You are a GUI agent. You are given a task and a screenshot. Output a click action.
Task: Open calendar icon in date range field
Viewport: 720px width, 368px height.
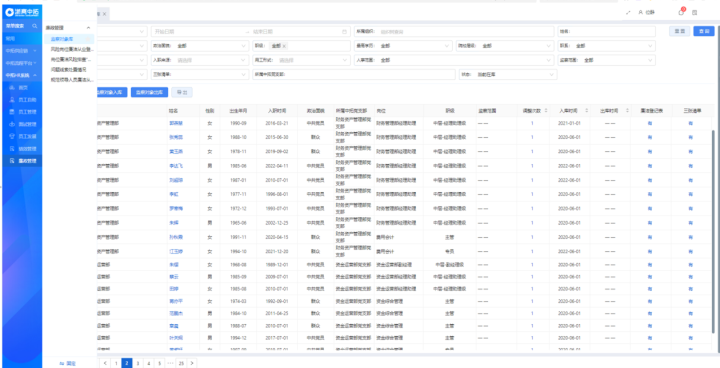click(x=344, y=32)
